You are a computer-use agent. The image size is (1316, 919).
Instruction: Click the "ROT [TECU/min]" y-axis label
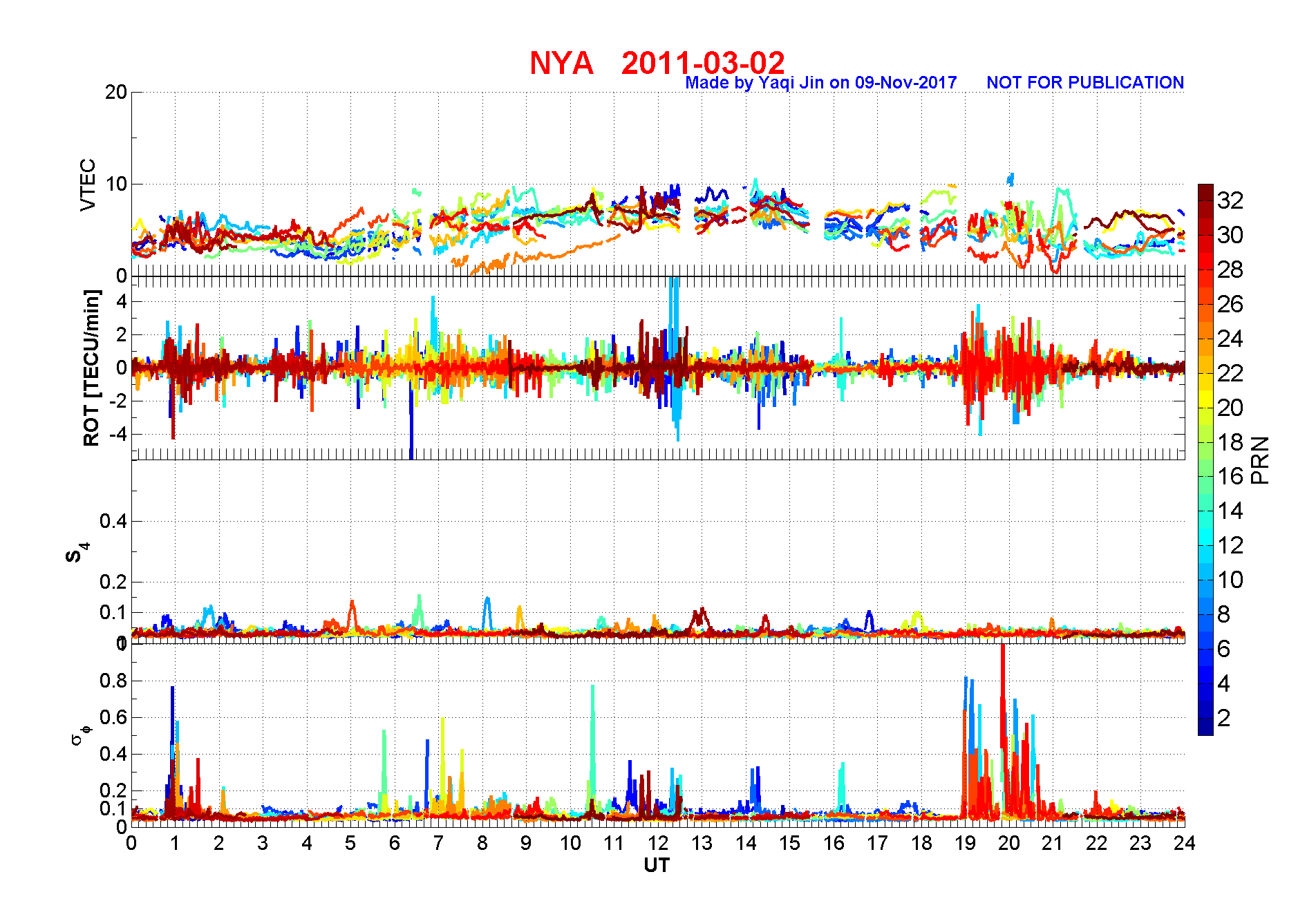(x=91, y=368)
